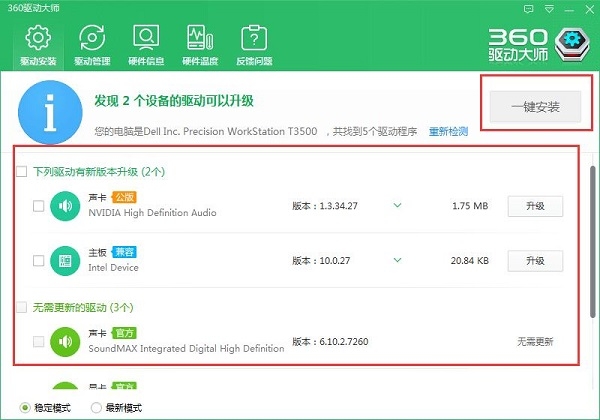Screen dimensions: 600x420
Task: Expand version dropdown for 10.0.27
Action: [x=398, y=260]
